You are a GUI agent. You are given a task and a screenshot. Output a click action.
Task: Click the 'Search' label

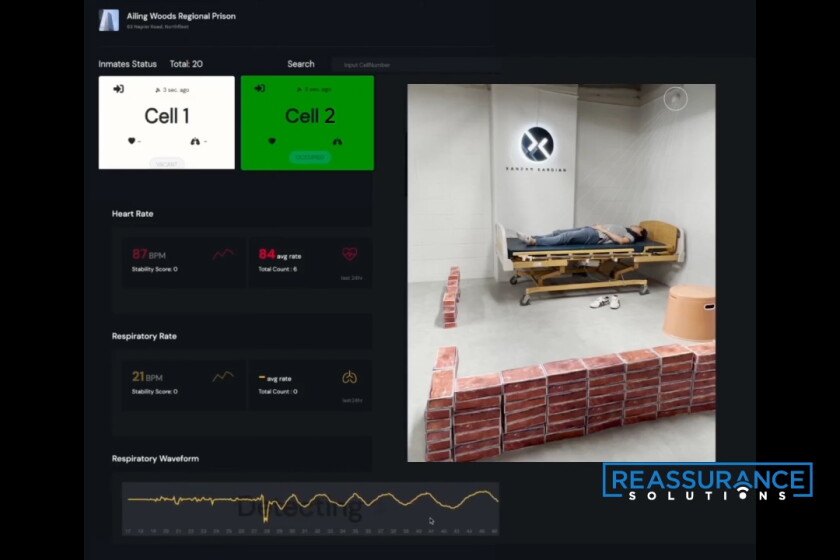pos(301,64)
